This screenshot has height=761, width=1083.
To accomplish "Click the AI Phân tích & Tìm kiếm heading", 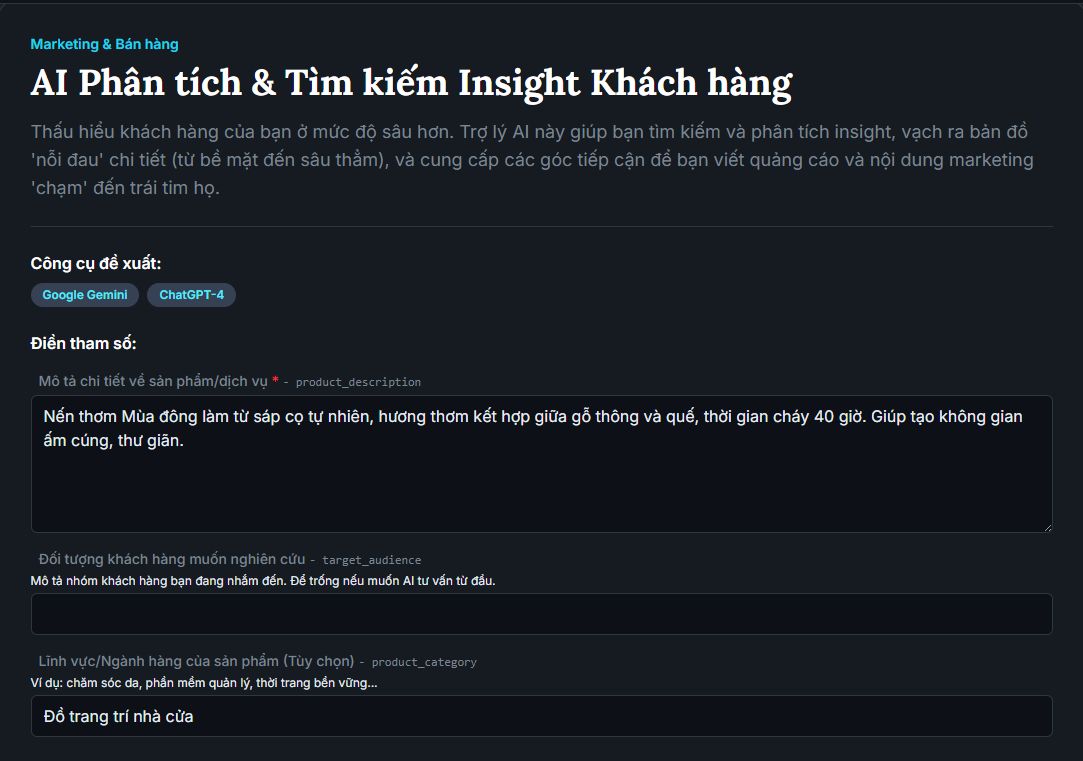I will [x=410, y=83].
